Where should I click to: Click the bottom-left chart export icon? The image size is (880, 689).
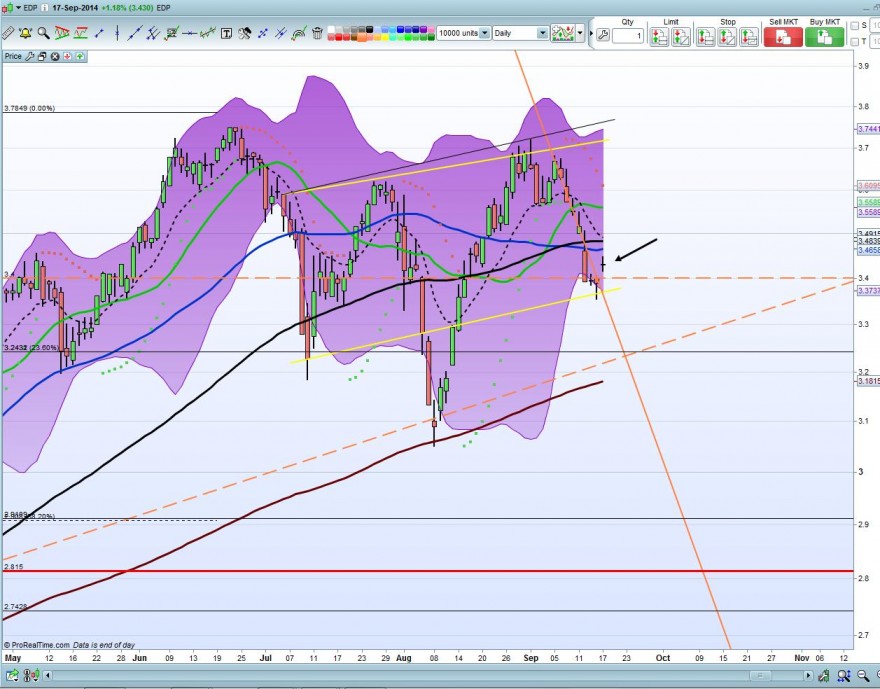[12, 675]
